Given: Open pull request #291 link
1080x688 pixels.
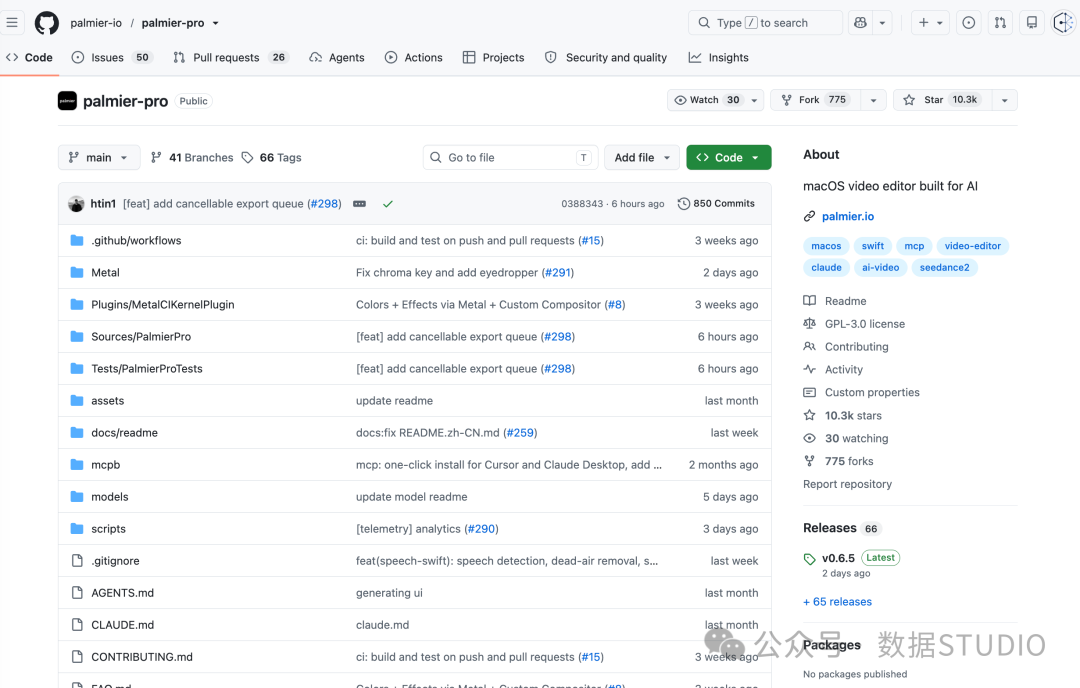Looking at the screenshot, I should click(x=557, y=273).
